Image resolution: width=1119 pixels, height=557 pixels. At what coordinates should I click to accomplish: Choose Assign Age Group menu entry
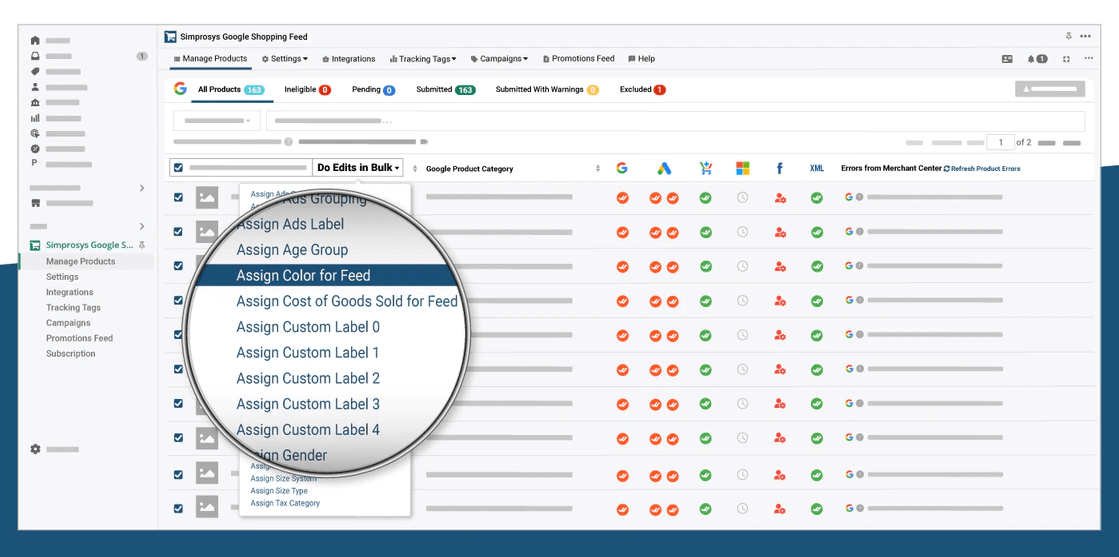[x=292, y=250]
